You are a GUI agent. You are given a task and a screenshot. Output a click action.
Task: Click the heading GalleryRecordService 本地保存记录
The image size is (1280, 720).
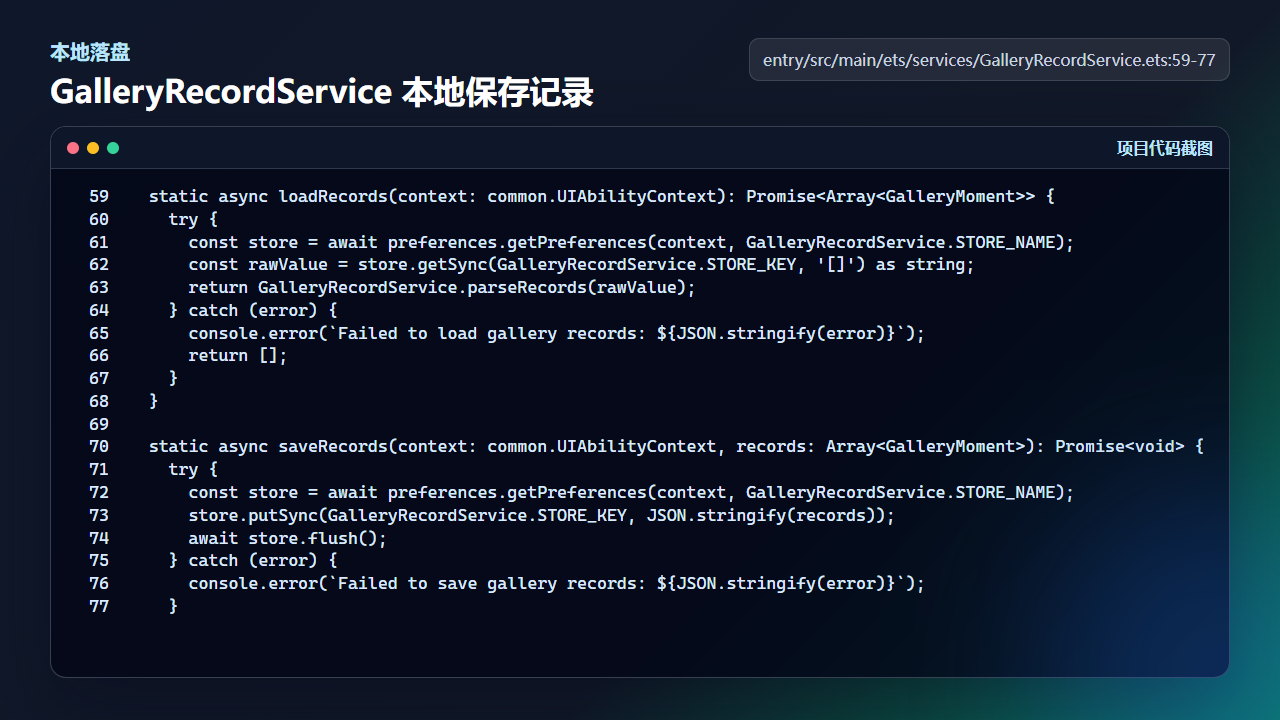[322, 92]
